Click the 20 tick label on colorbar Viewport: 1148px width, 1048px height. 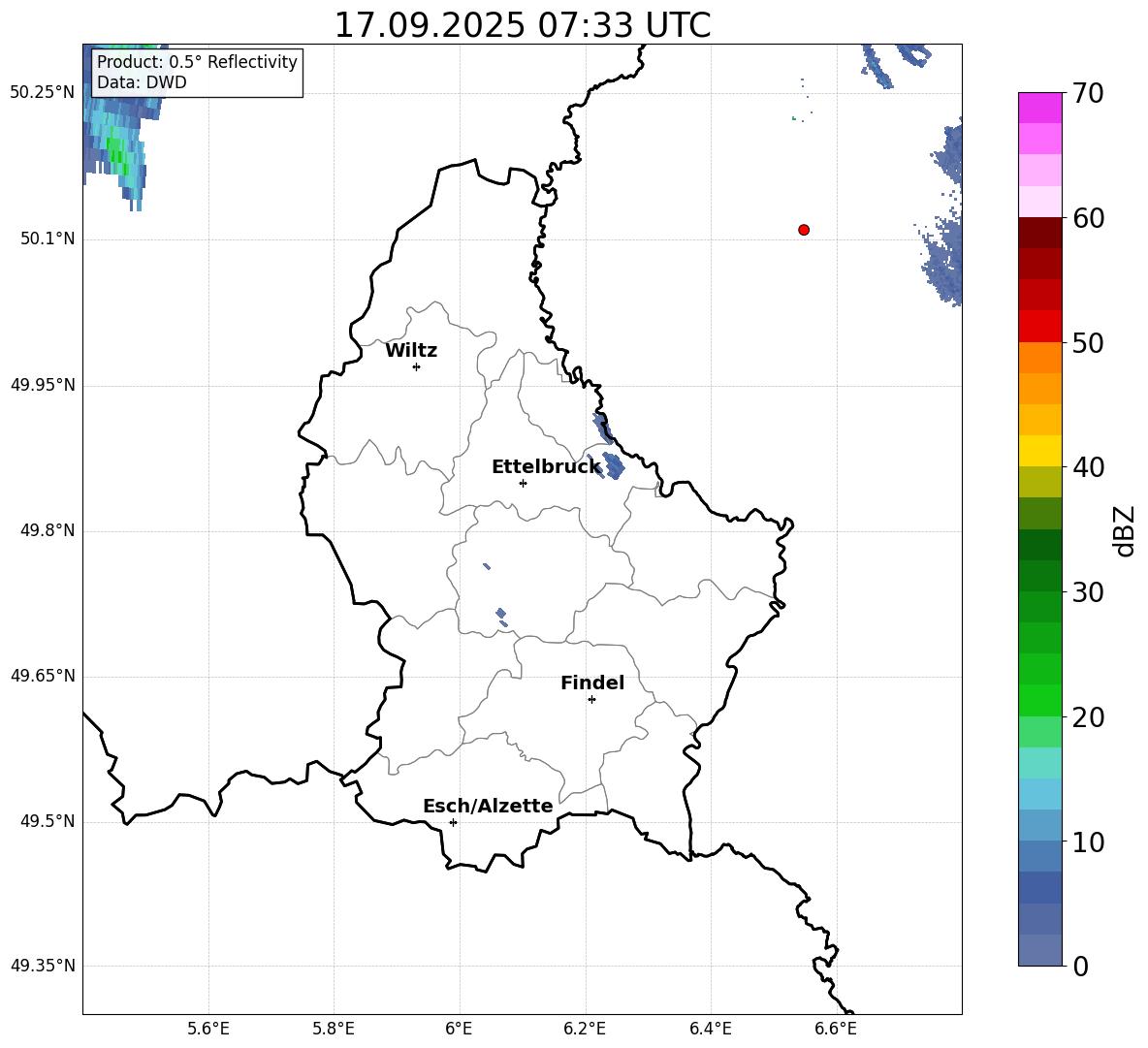[x=1088, y=717]
